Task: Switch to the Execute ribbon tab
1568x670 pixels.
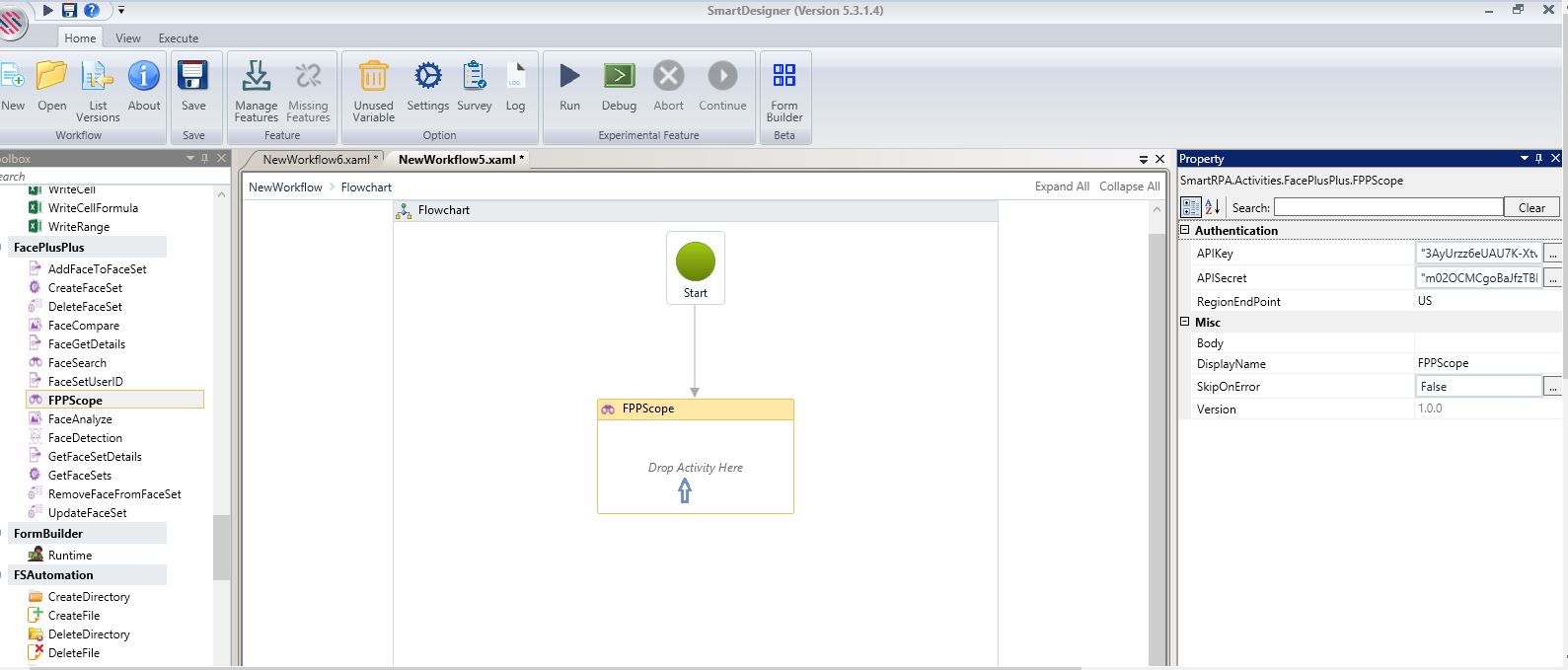Action: pos(179,38)
